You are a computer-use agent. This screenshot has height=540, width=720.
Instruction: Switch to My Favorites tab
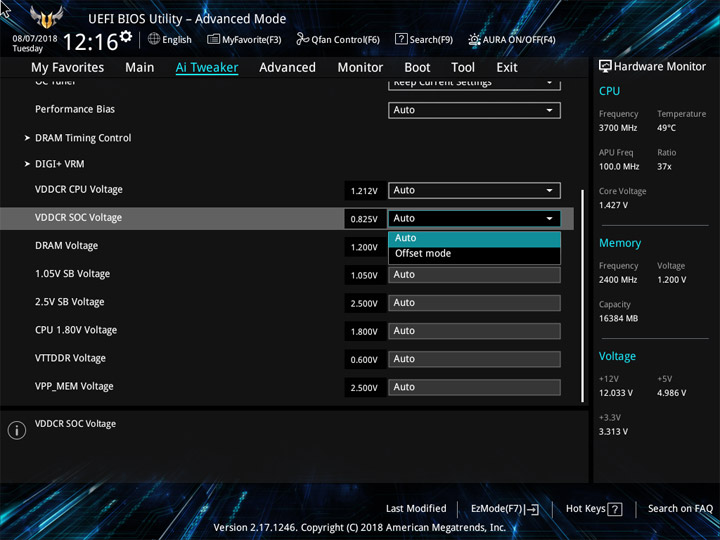pos(68,68)
